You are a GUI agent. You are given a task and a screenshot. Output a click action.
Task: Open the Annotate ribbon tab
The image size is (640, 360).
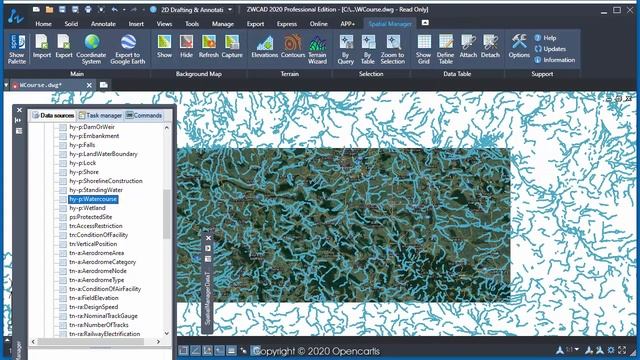pyautogui.click(x=103, y=24)
